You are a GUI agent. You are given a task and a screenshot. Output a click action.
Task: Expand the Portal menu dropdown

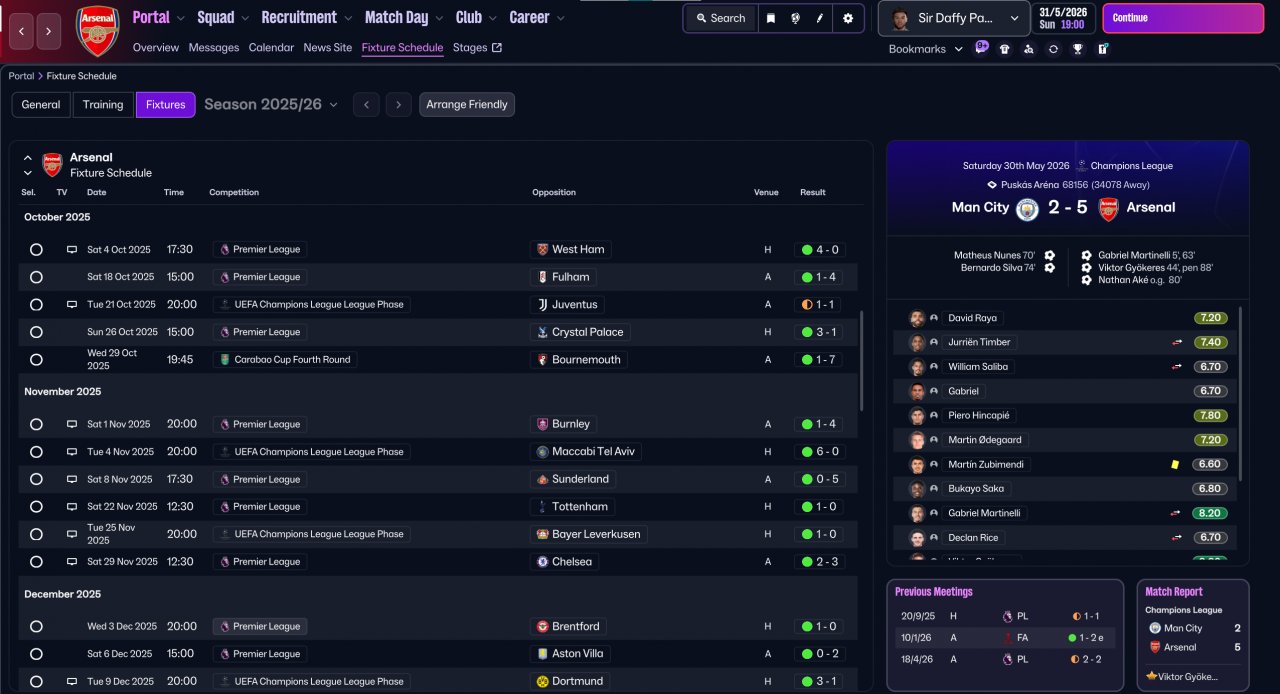(x=180, y=18)
